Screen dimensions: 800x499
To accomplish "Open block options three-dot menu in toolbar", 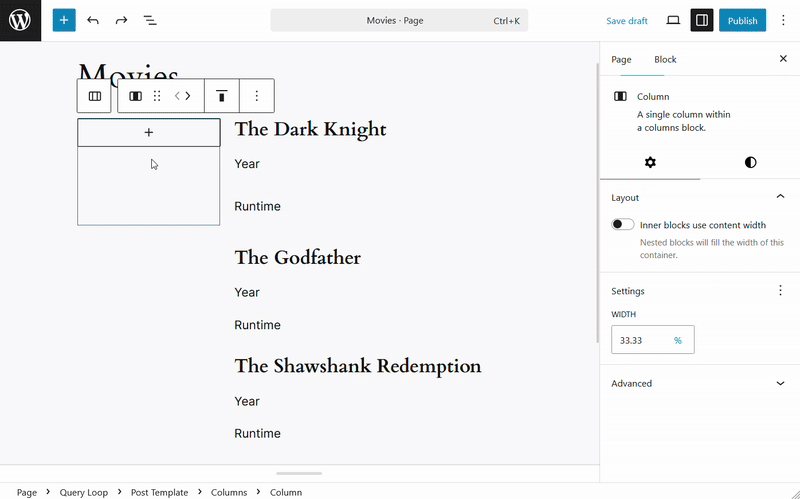I will pos(257,96).
